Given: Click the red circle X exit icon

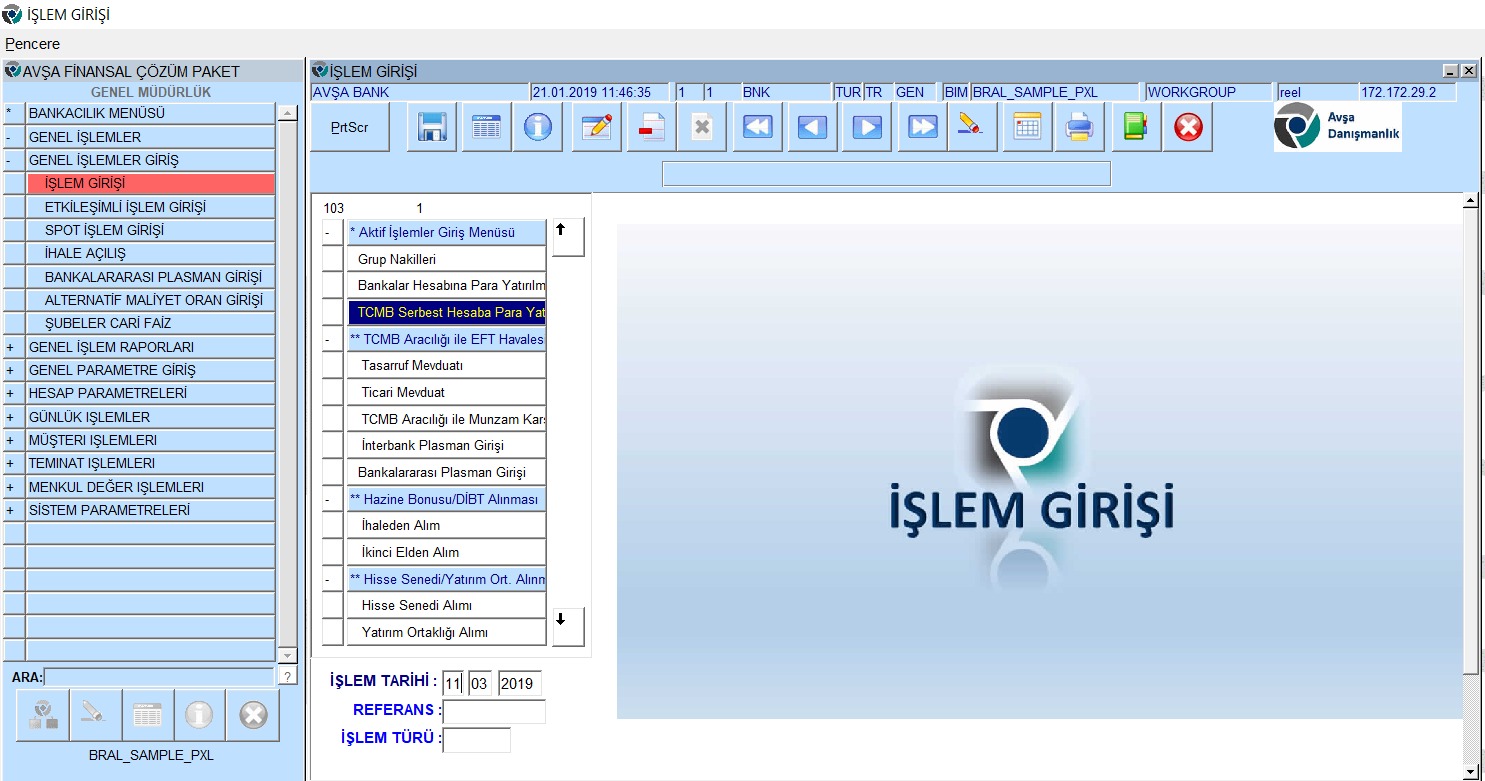Looking at the screenshot, I should (1188, 128).
